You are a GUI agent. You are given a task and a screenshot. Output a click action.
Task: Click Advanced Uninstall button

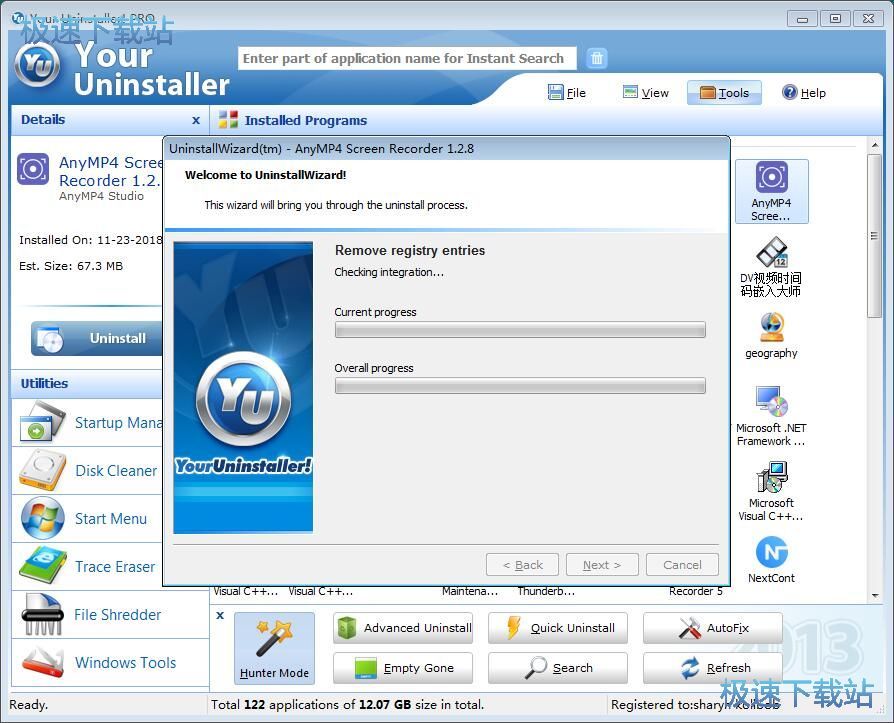403,628
